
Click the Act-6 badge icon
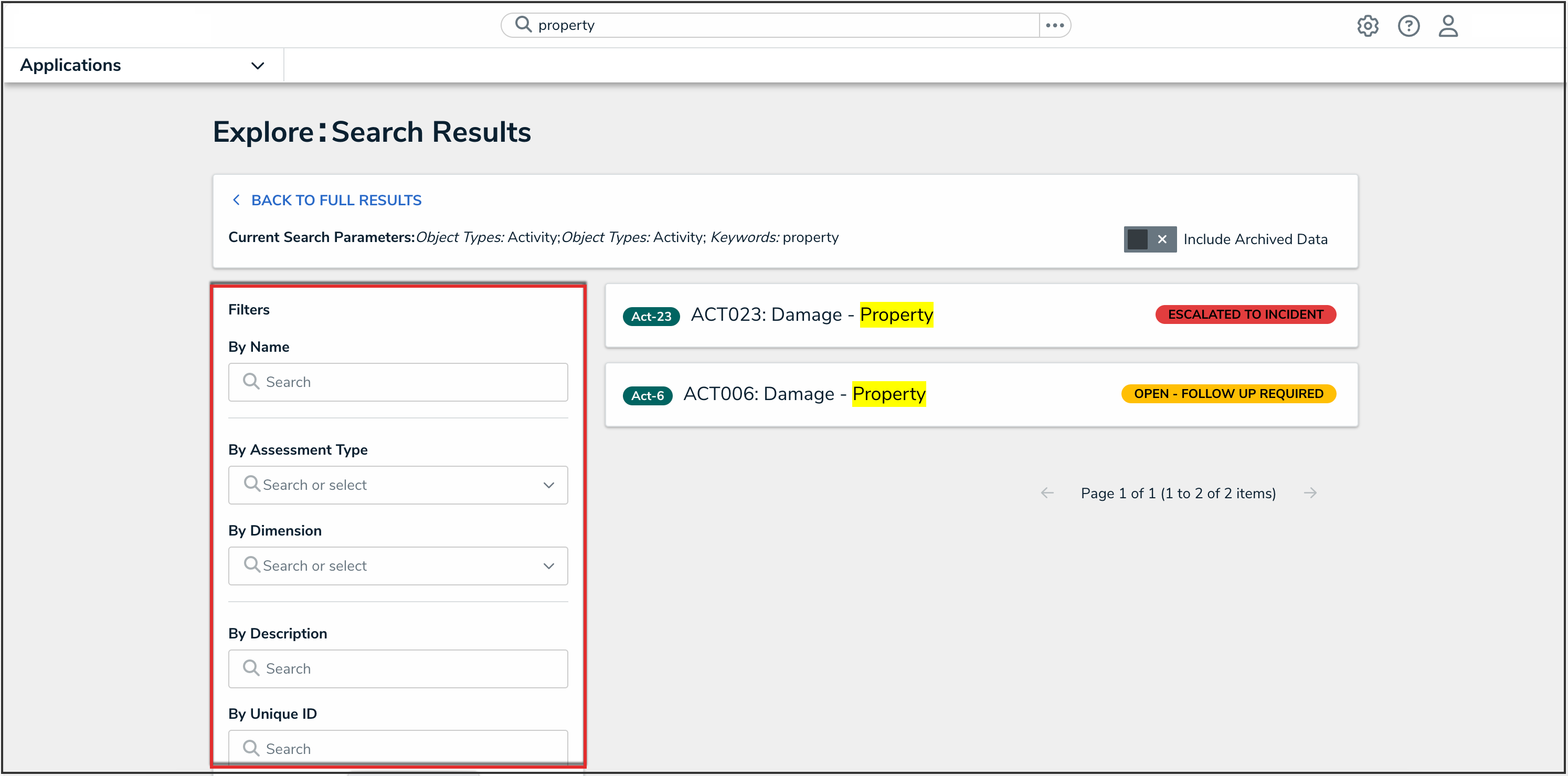[647, 395]
